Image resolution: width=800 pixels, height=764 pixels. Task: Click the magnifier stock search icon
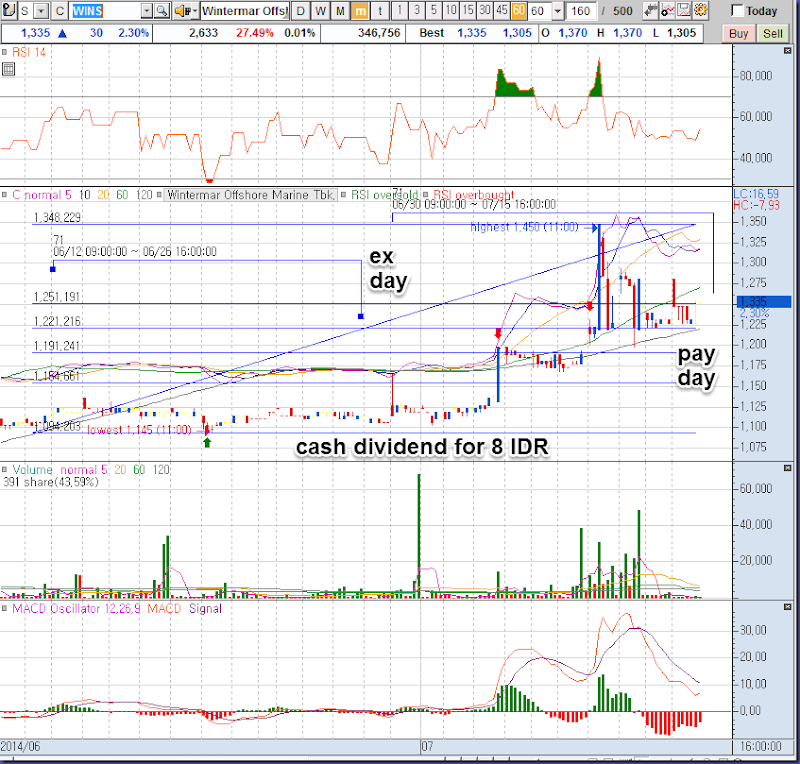tap(161, 11)
